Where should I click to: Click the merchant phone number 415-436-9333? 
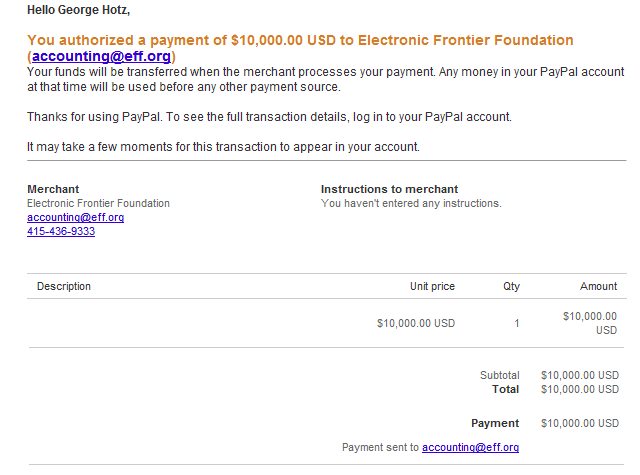coord(61,231)
